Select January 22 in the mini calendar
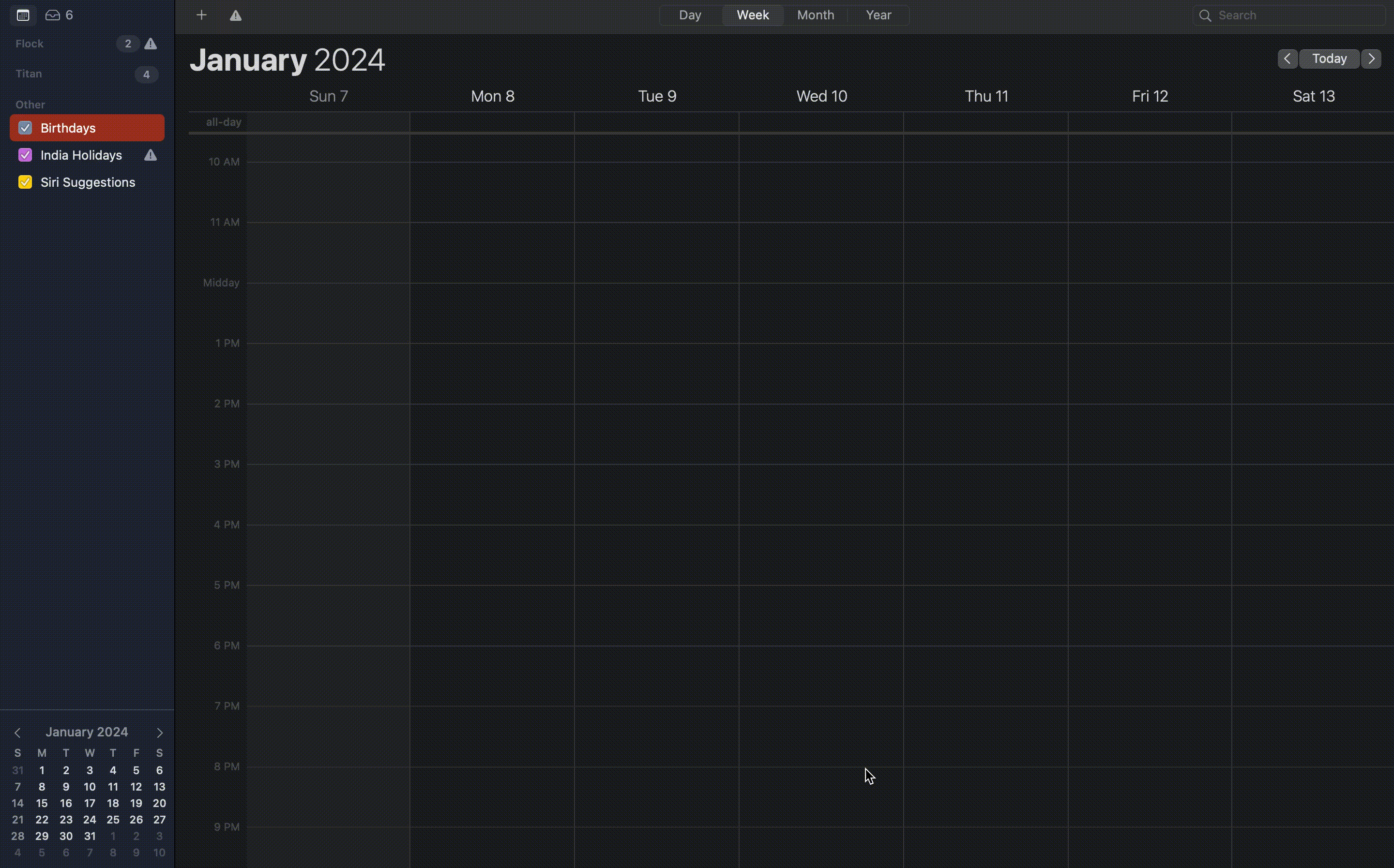The height and width of the screenshot is (868, 1394). [42, 820]
